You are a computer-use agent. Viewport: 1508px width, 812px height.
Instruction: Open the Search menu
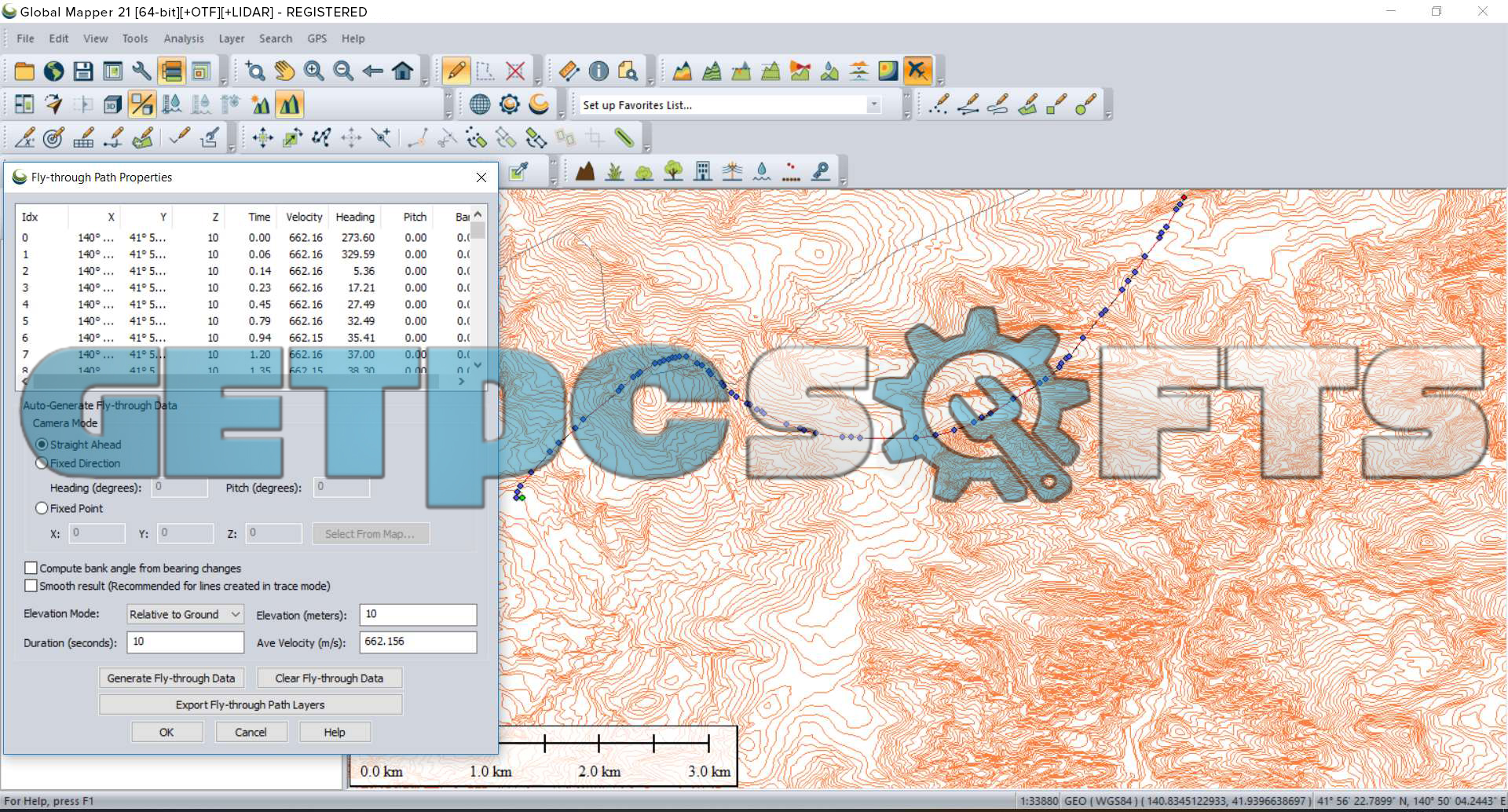coord(275,38)
